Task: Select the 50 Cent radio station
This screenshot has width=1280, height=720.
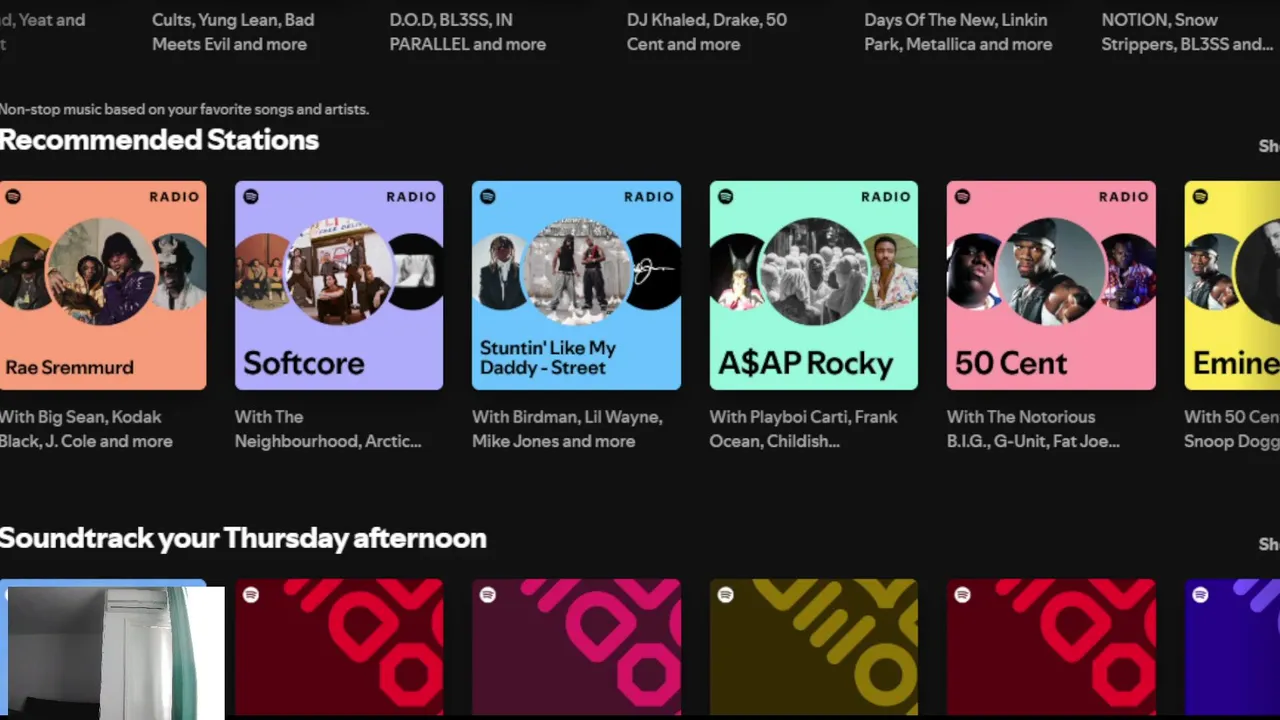Action: [1051, 285]
